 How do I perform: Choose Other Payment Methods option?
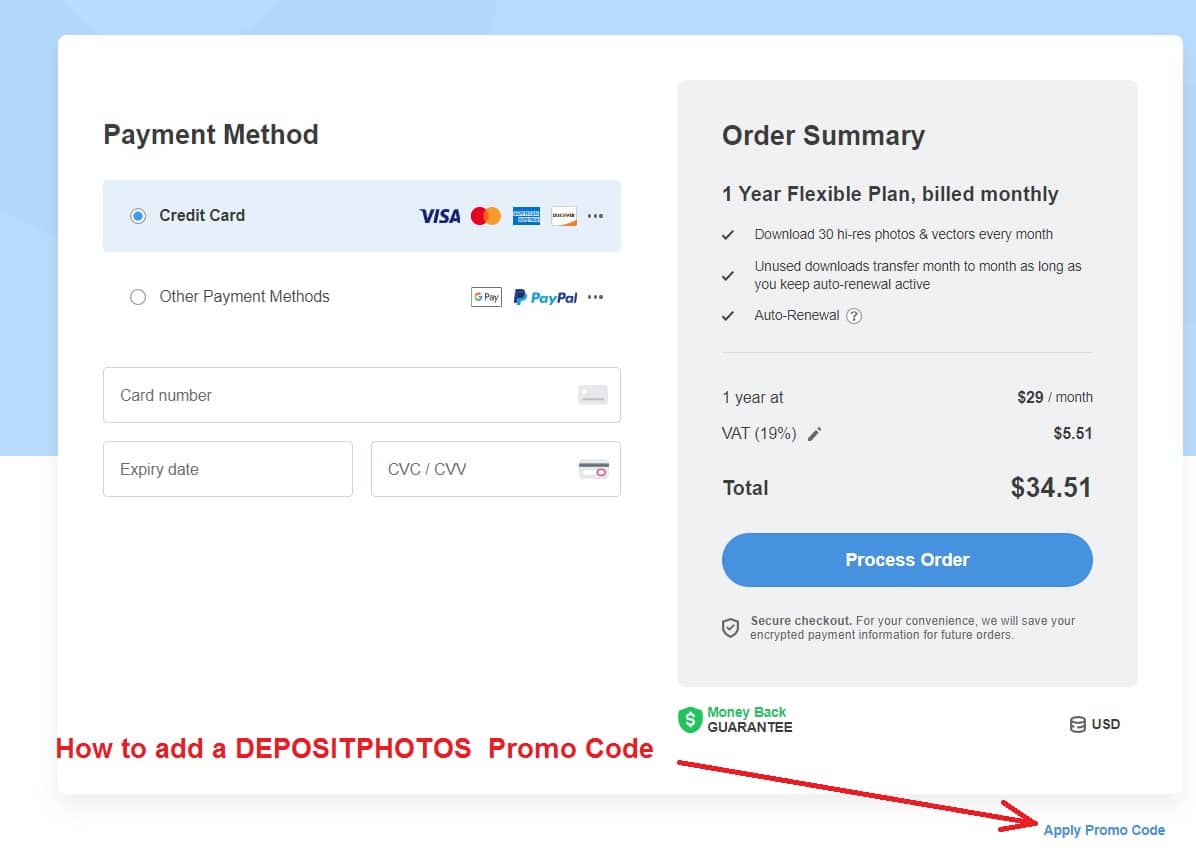137,296
